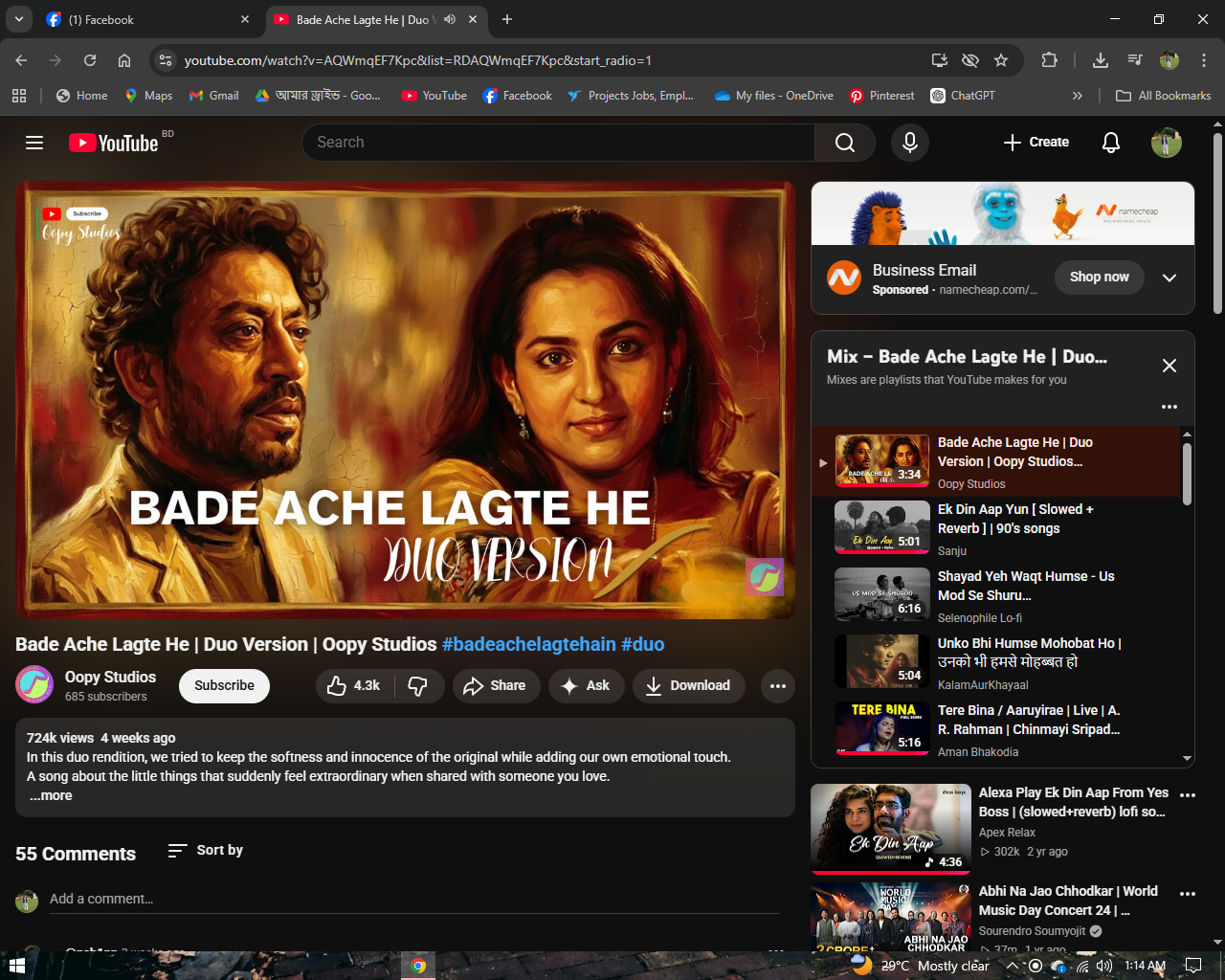Open more actions menu beside Download
Viewport: 1225px width, 980px height.
pos(778,685)
